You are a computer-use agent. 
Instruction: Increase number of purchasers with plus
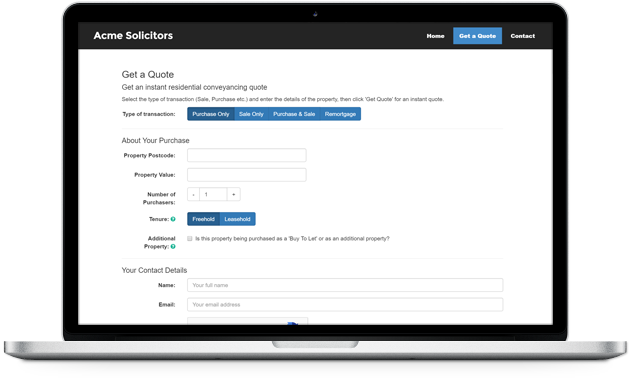pyautogui.click(x=234, y=194)
